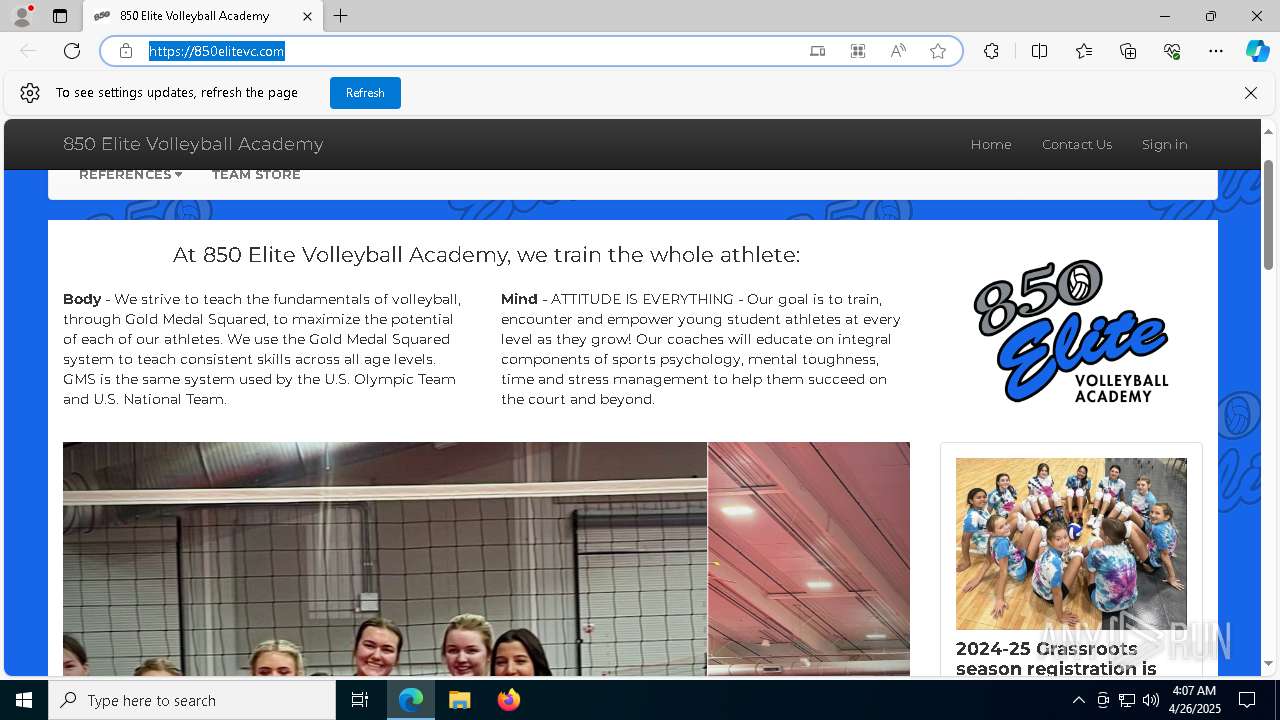Open the taskbar clock and date
This screenshot has height=720, width=1280.
tap(1194, 700)
